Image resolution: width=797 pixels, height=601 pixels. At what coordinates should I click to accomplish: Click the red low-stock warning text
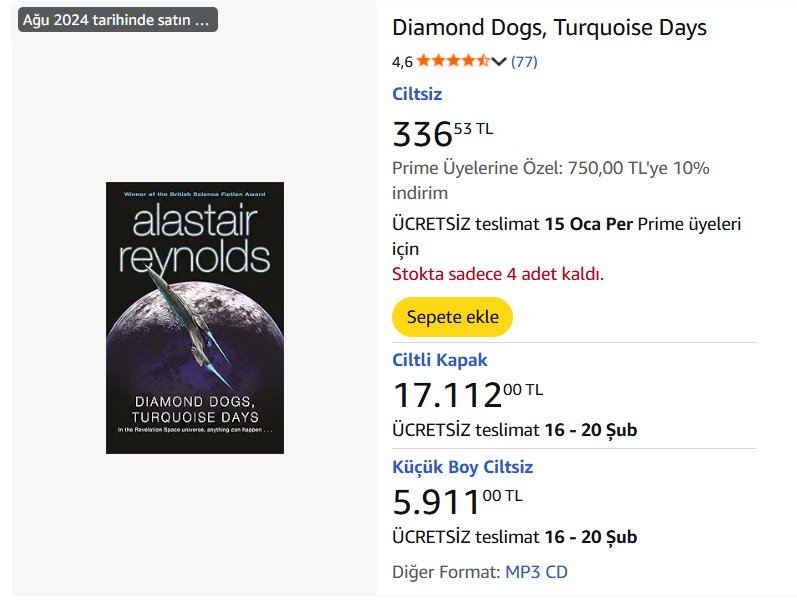(x=498, y=274)
